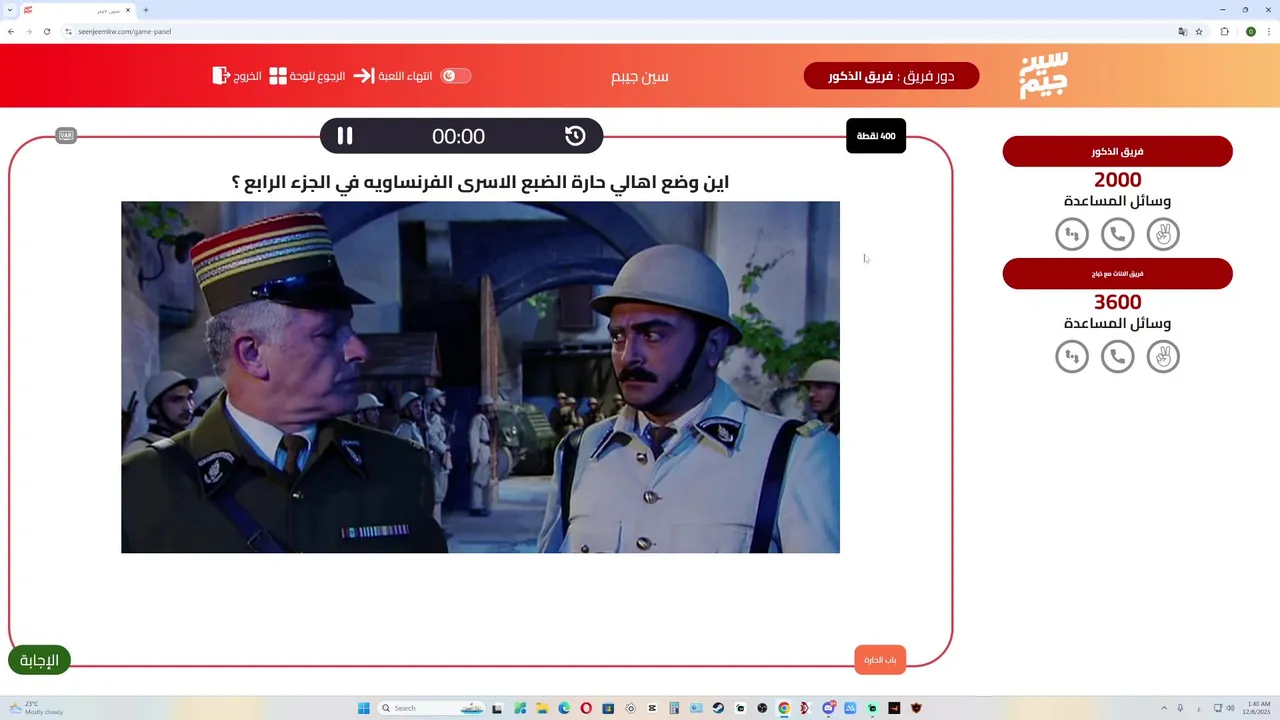Image resolution: width=1280 pixels, height=720 pixels.
Task: Reload the page in Chrome
Action: pyautogui.click(x=46, y=31)
